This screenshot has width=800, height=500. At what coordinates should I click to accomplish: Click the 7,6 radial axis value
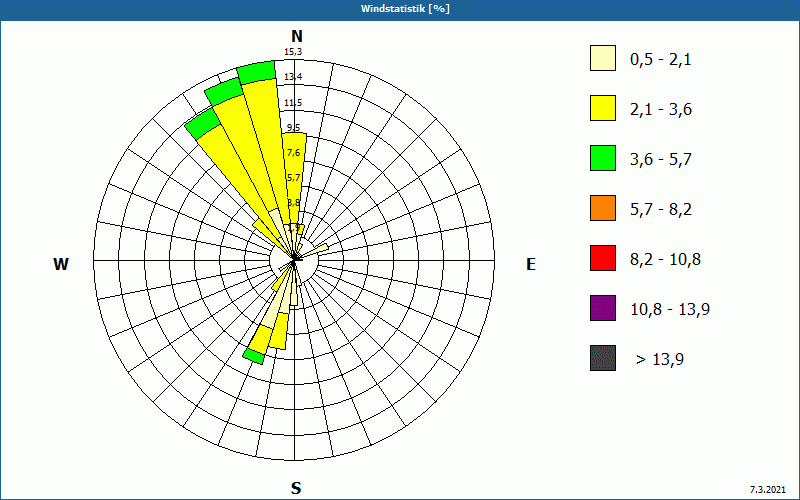tap(293, 153)
